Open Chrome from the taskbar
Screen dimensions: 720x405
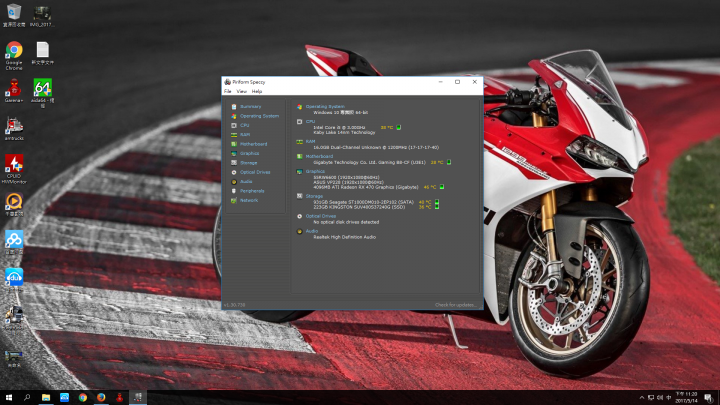click(x=83, y=398)
